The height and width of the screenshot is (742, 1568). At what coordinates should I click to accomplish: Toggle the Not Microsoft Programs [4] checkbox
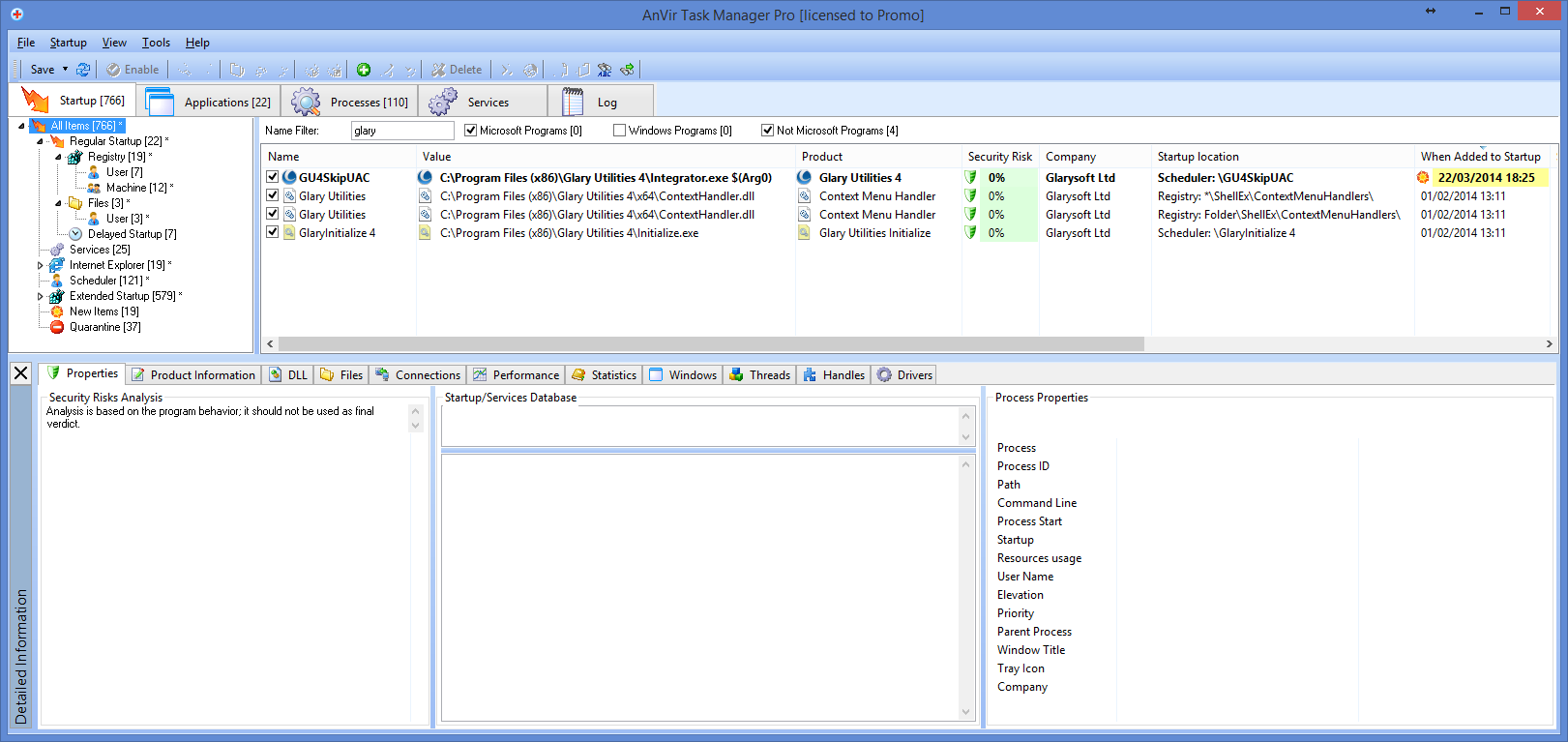[768, 131]
